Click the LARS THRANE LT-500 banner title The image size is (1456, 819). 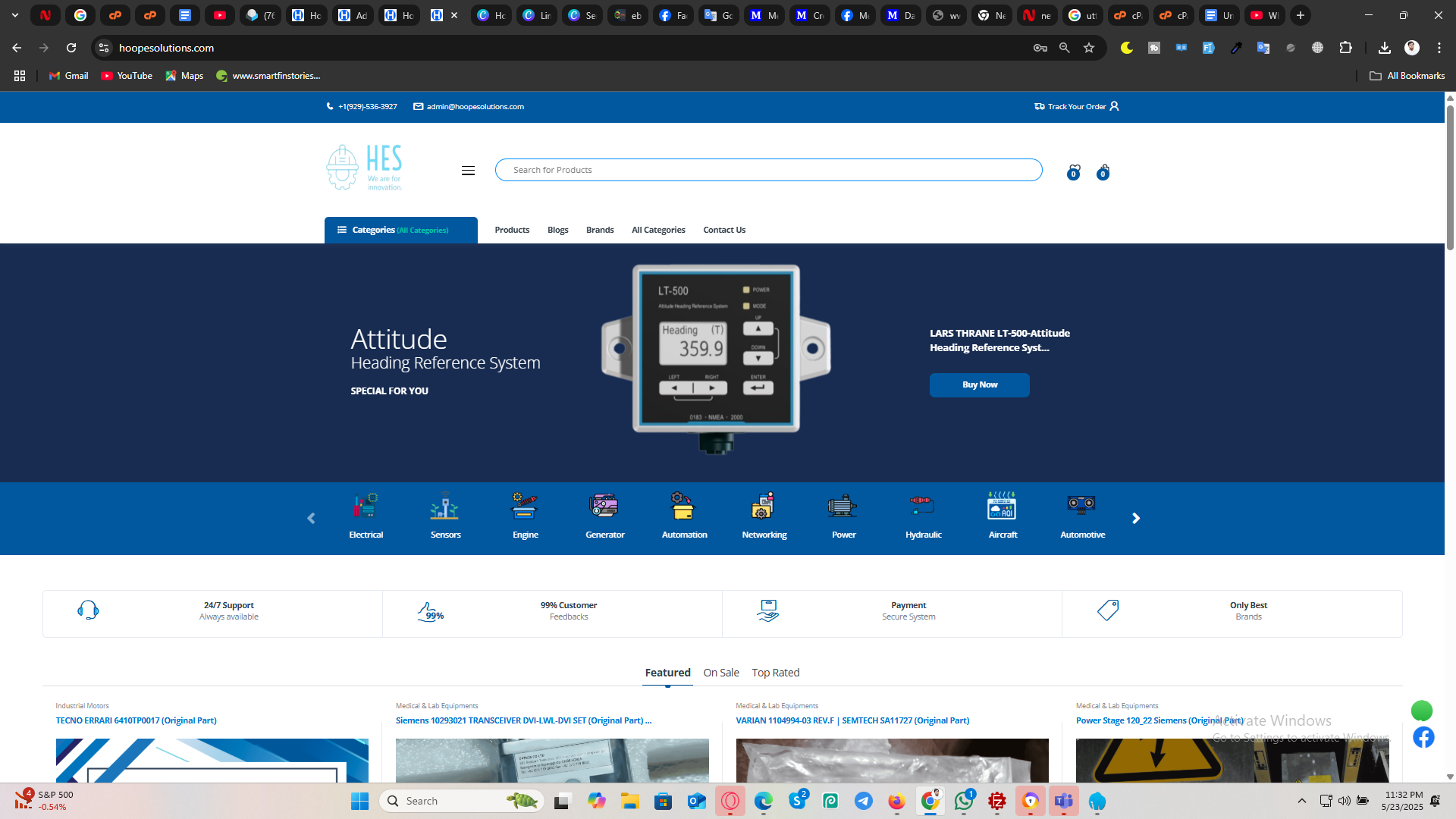(x=999, y=340)
